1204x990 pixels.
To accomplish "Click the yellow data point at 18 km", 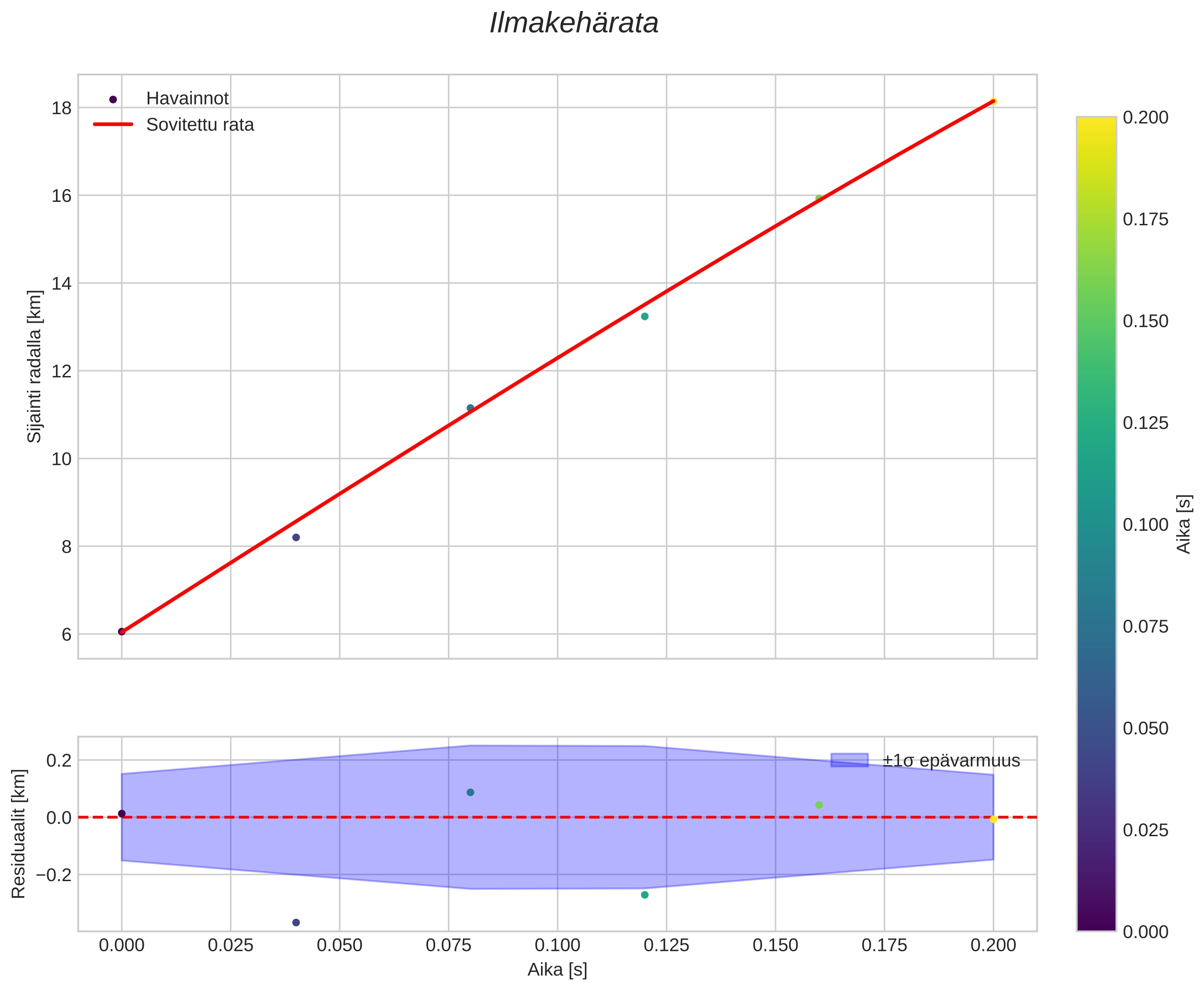I will [993, 101].
